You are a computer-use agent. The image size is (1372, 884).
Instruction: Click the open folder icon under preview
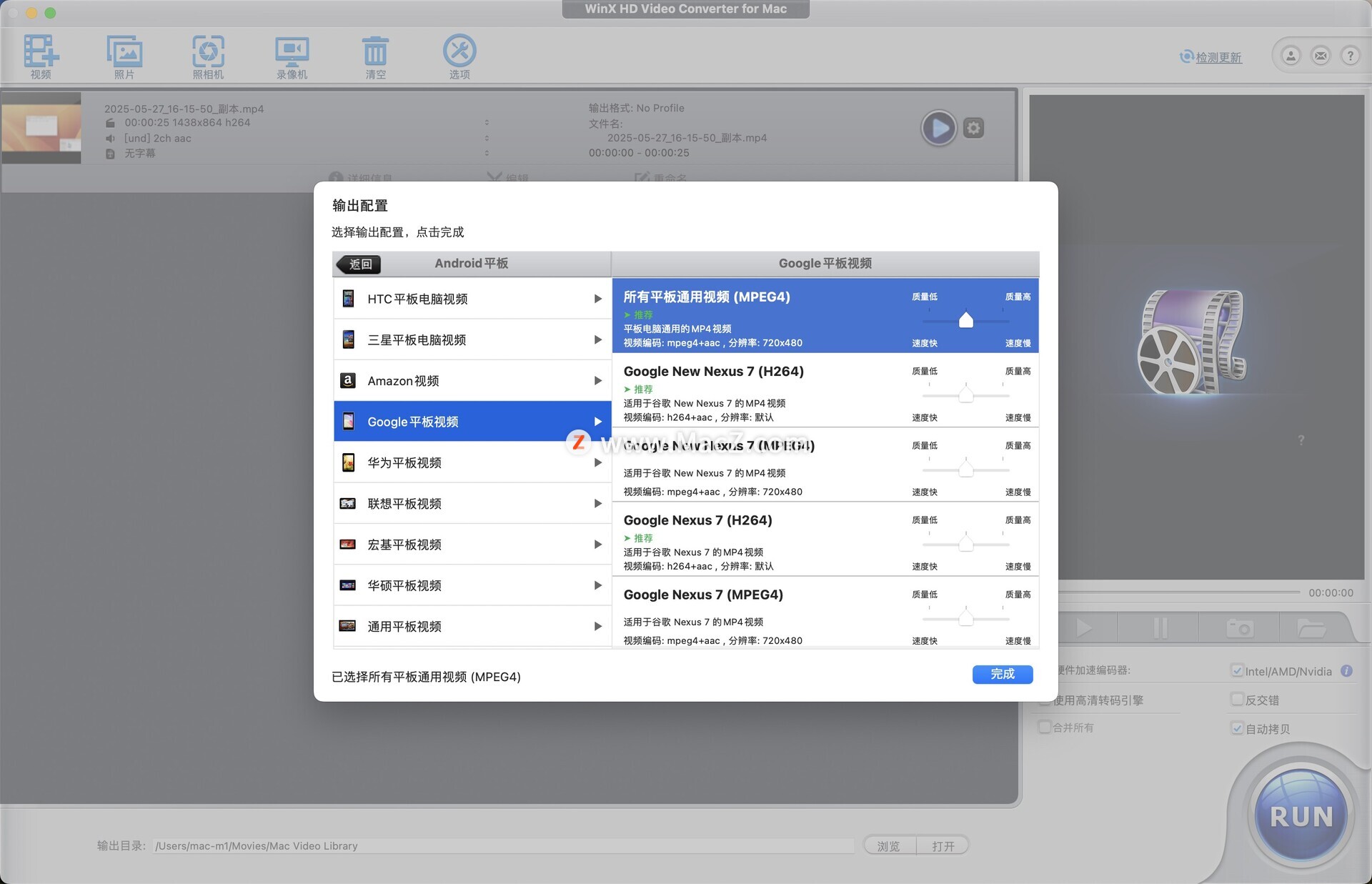tap(1311, 628)
